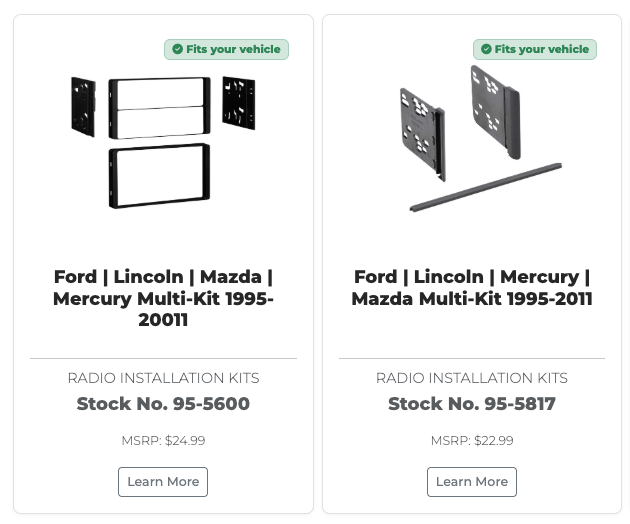Click the right mounting bracket in the 95-5817 image

[495, 112]
